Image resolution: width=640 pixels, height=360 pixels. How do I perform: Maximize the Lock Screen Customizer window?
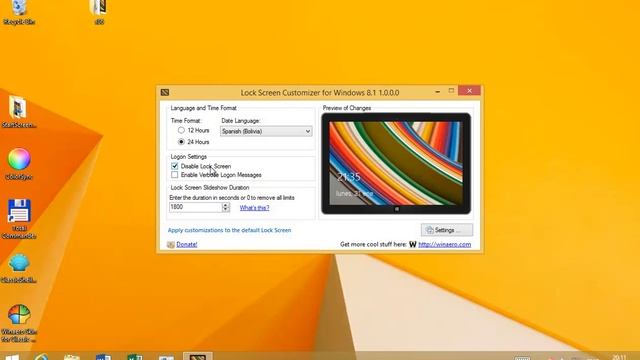coord(451,91)
